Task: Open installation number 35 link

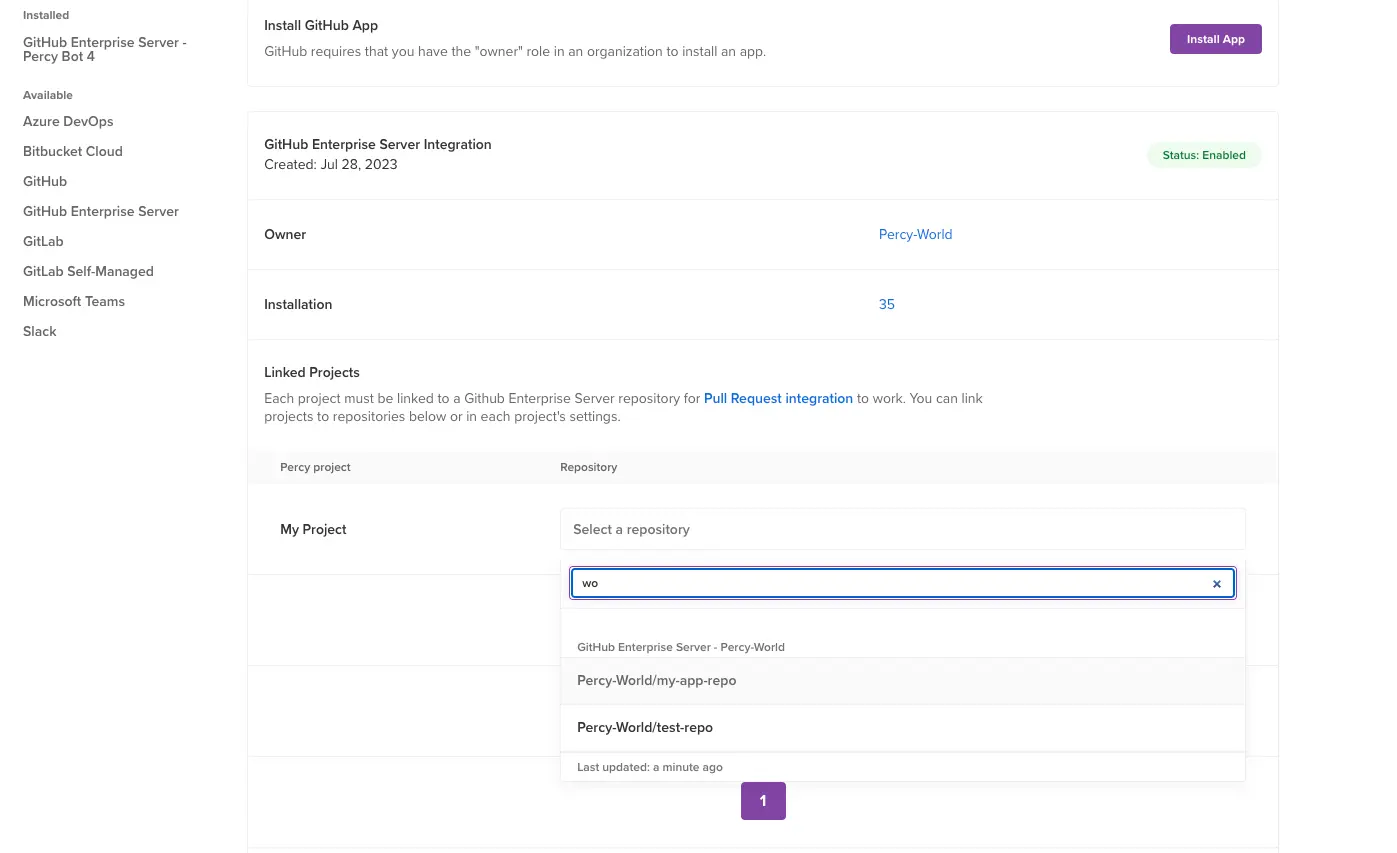Action: pos(886,305)
